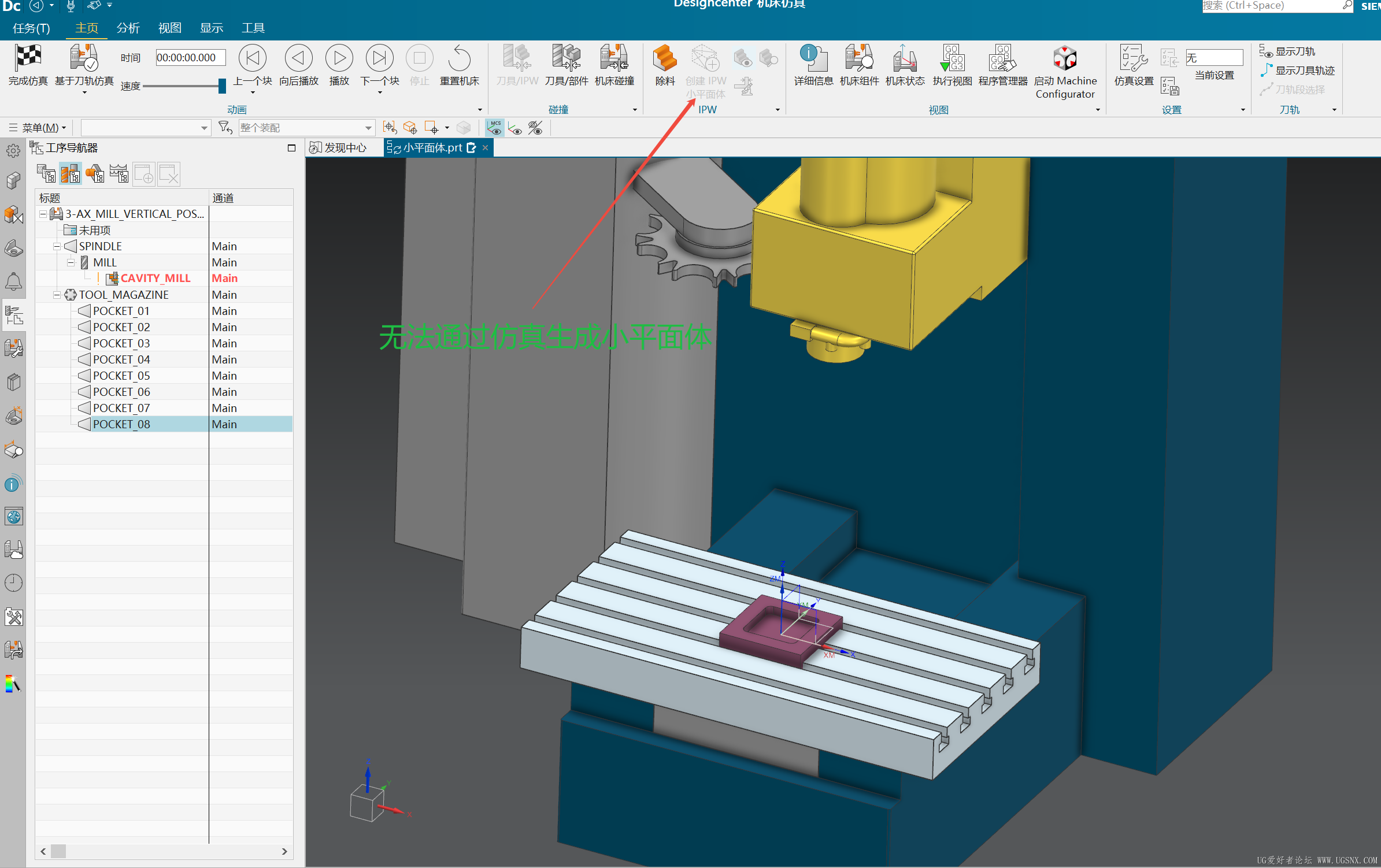Switch to the 工具 ribbon tab
This screenshot has width=1381, height=868.
[253, 28]
